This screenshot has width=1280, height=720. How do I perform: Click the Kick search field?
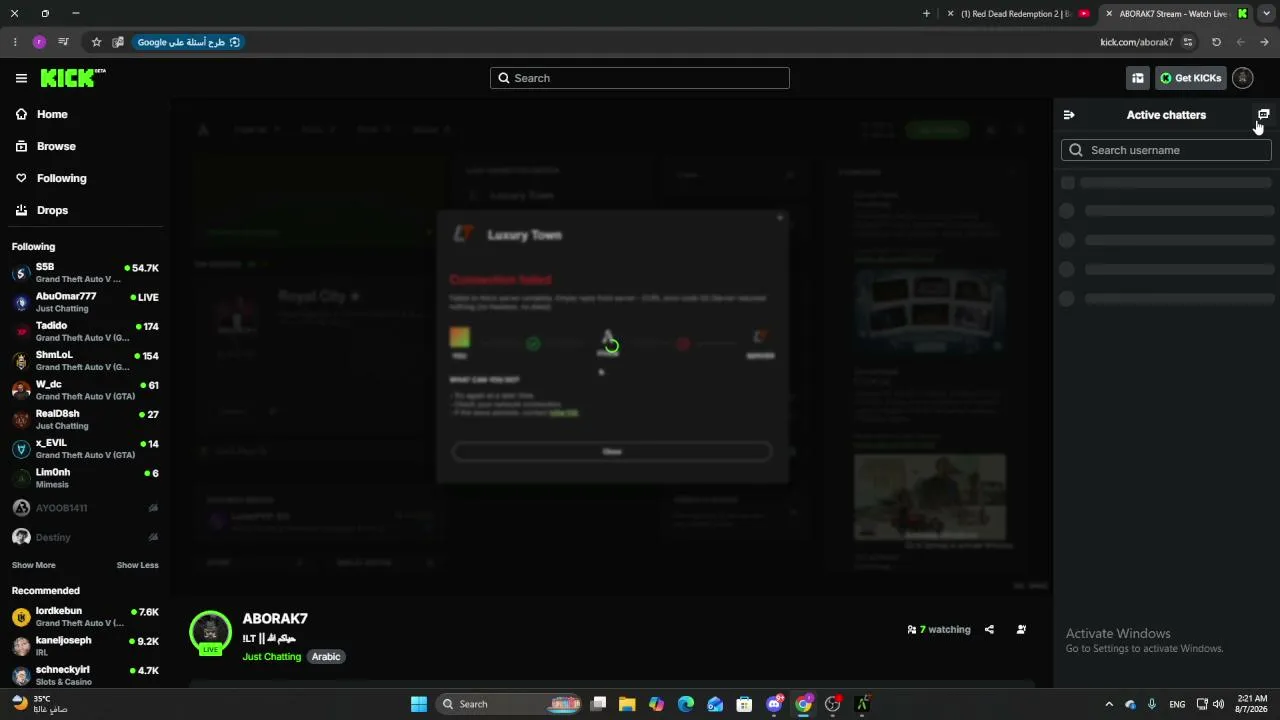pos(640,78)
